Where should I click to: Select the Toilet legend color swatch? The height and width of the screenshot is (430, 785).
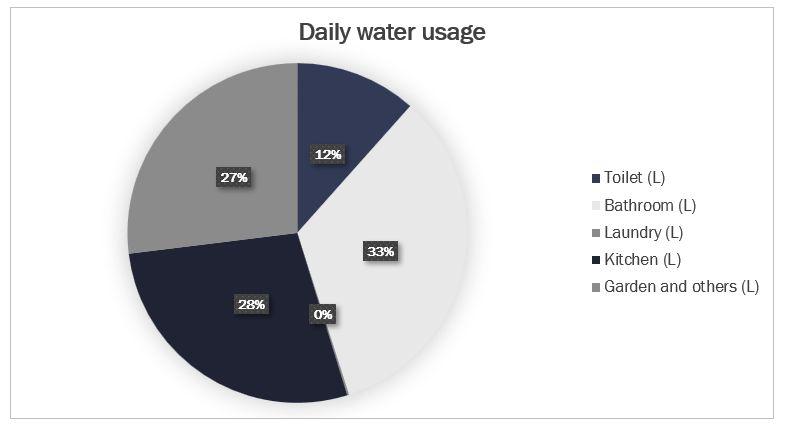click(595, 179)
